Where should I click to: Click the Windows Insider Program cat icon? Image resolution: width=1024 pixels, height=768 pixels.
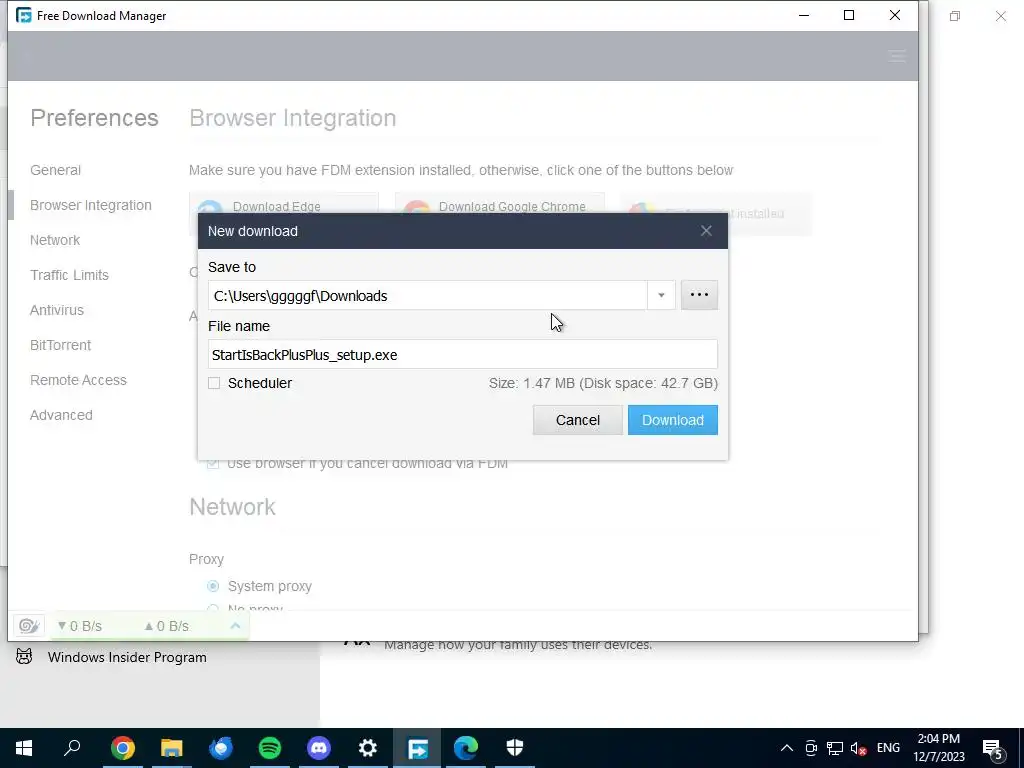24,657
